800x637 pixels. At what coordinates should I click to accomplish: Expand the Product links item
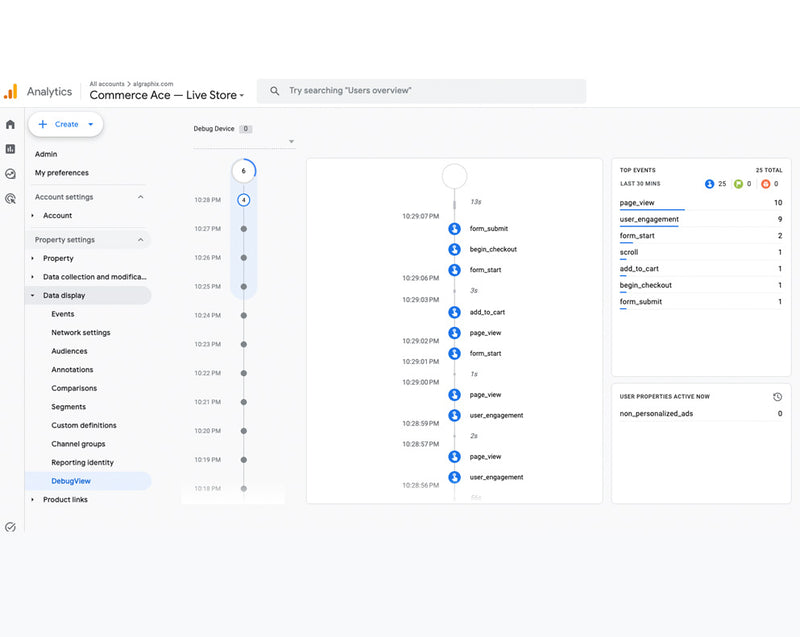pyautogui.click(x=33, y=500)
